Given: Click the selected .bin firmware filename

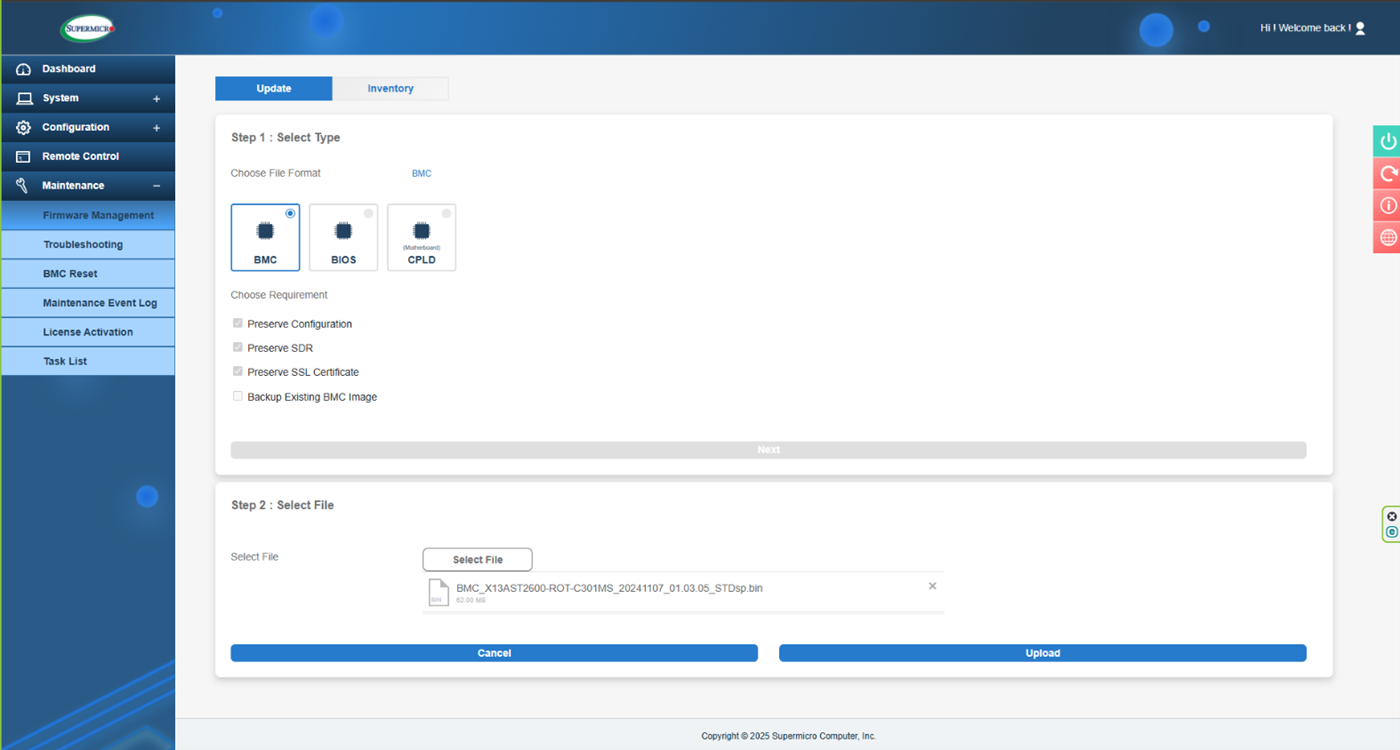Looking at the screenshot, I should [x=609, y=588].
